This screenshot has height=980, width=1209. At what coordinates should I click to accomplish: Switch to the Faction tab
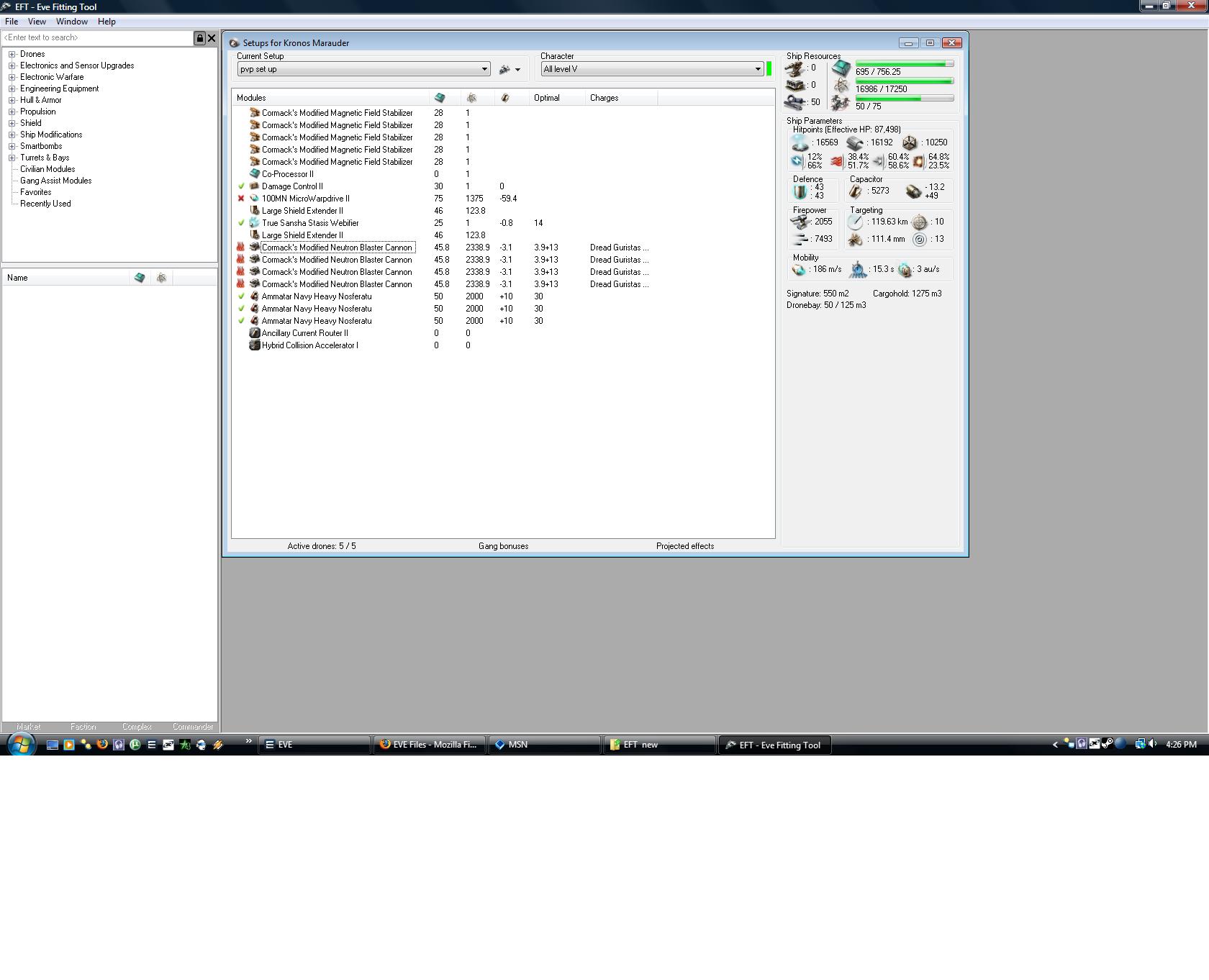[x=83, y=727]
